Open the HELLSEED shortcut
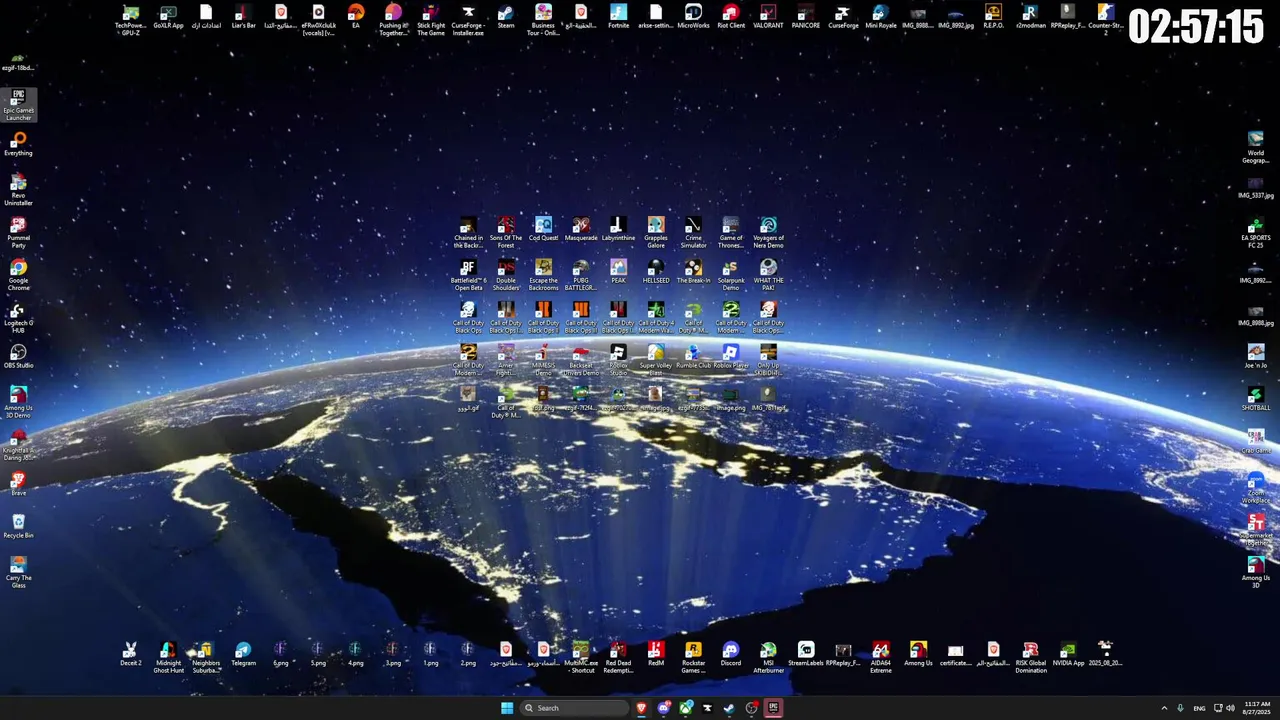 tap(656, 272)
